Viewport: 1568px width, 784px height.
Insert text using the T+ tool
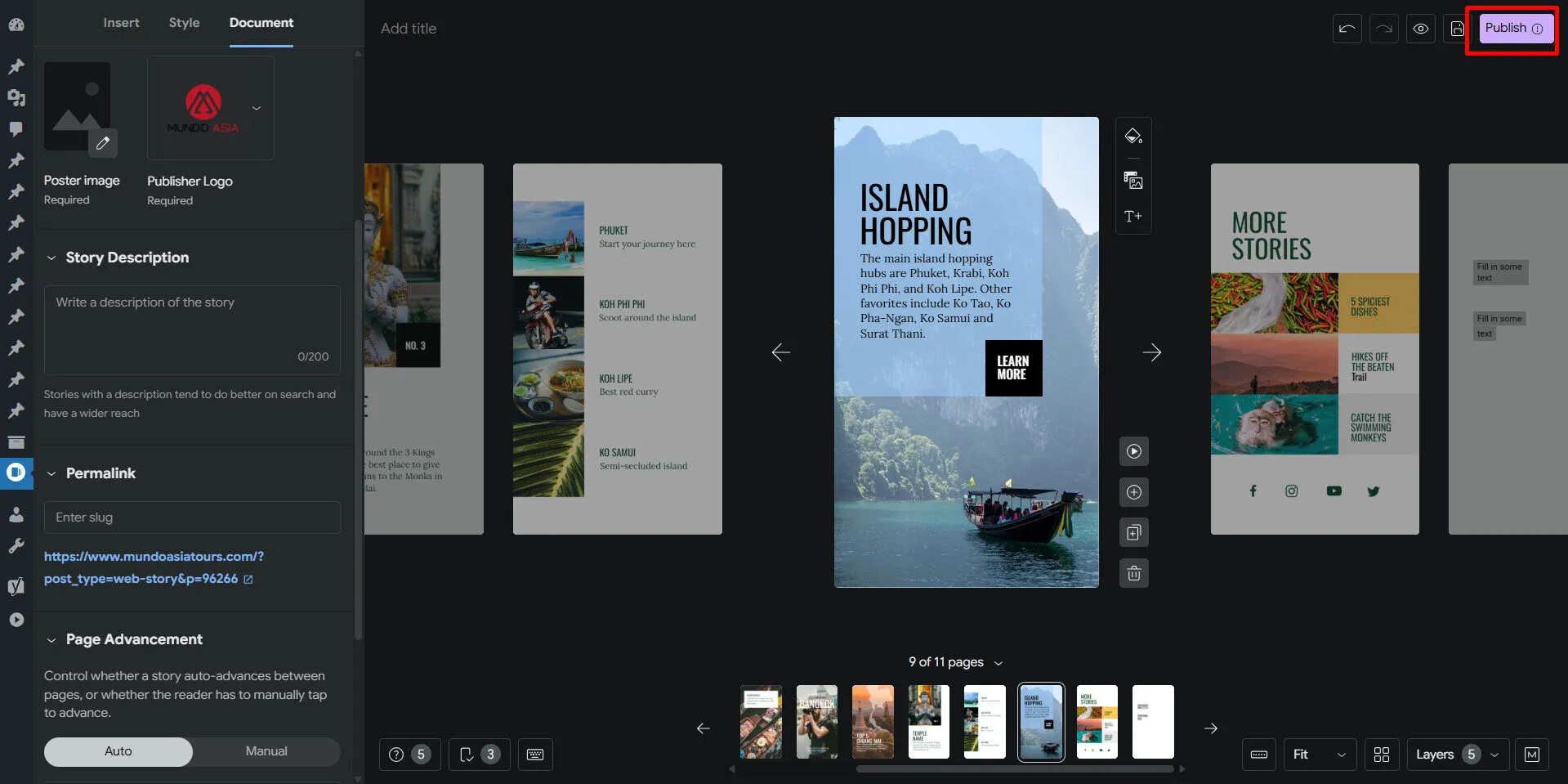click(1133, 216)
